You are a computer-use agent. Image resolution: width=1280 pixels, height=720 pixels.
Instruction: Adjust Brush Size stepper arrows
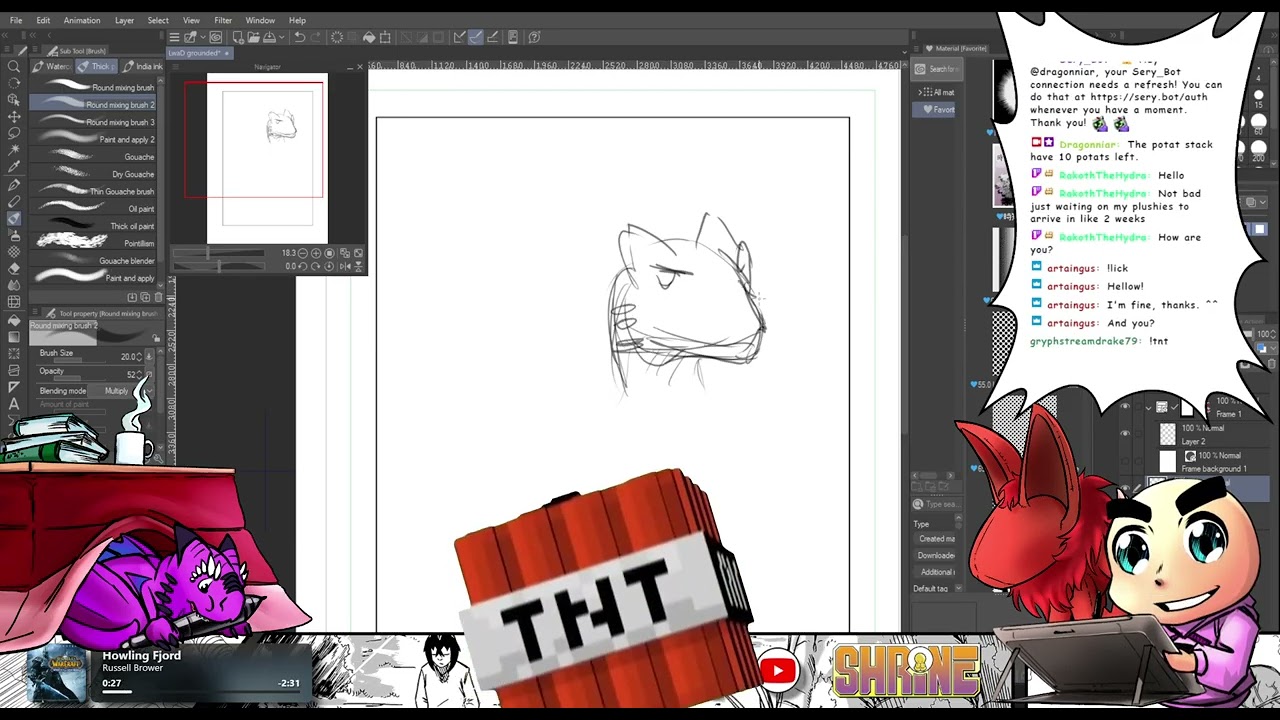point(139,357)
